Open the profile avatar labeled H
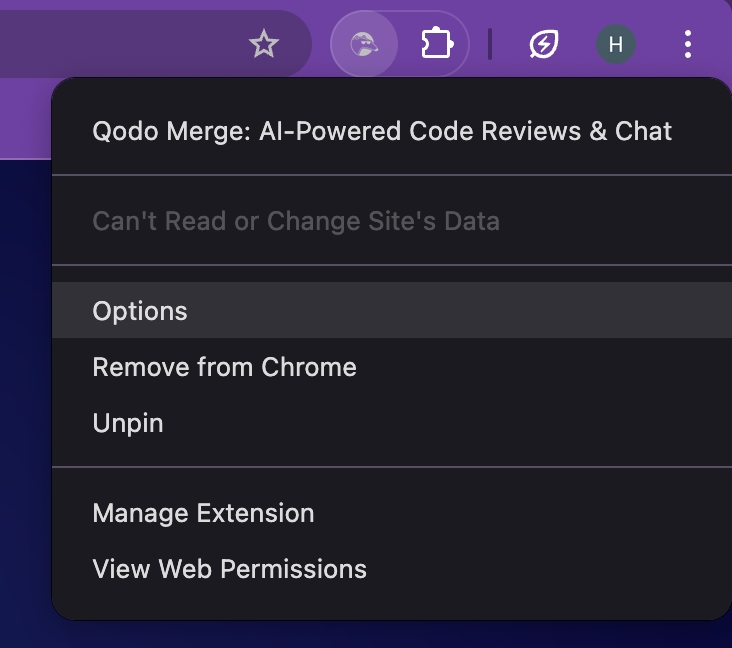The width and height of the screenshot is (732, 648). coord(616,44)
